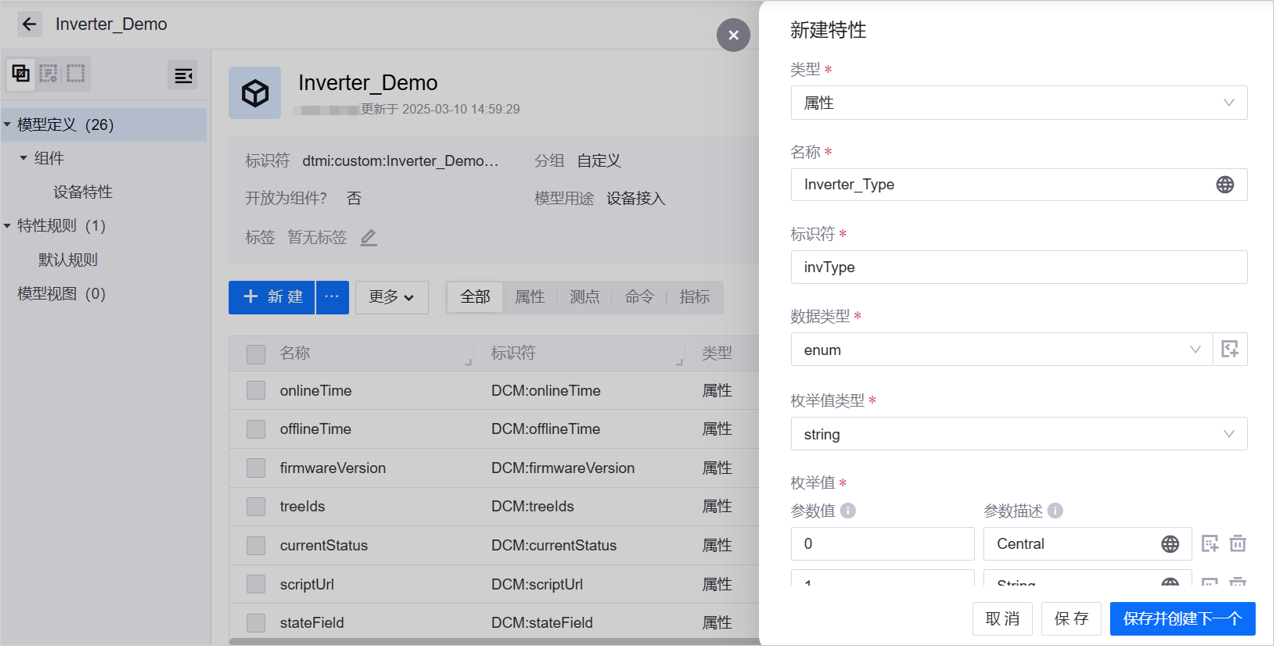Check the onlineTime row checkbox
Image resolution: width=1274 pixels, height=646 pixels.
(x=256, y=391)
